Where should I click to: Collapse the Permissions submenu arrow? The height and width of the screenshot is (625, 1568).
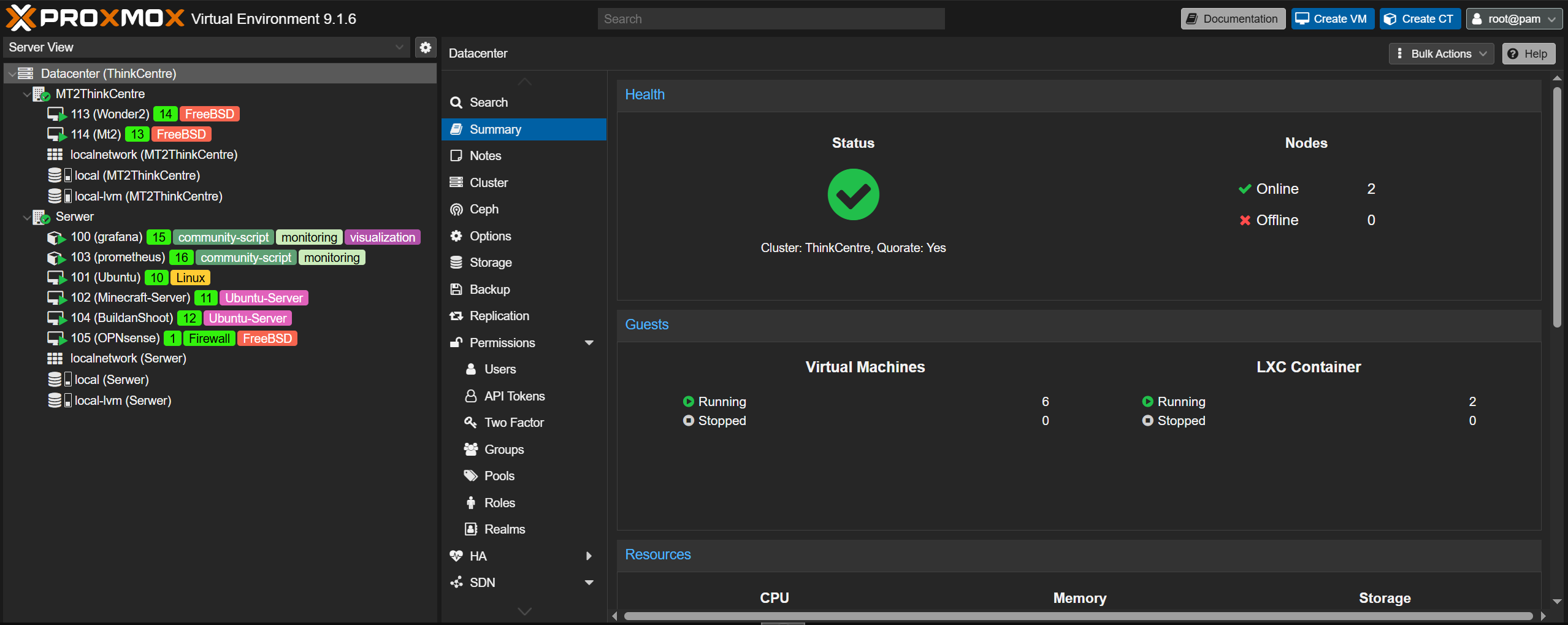click(589, 343)
